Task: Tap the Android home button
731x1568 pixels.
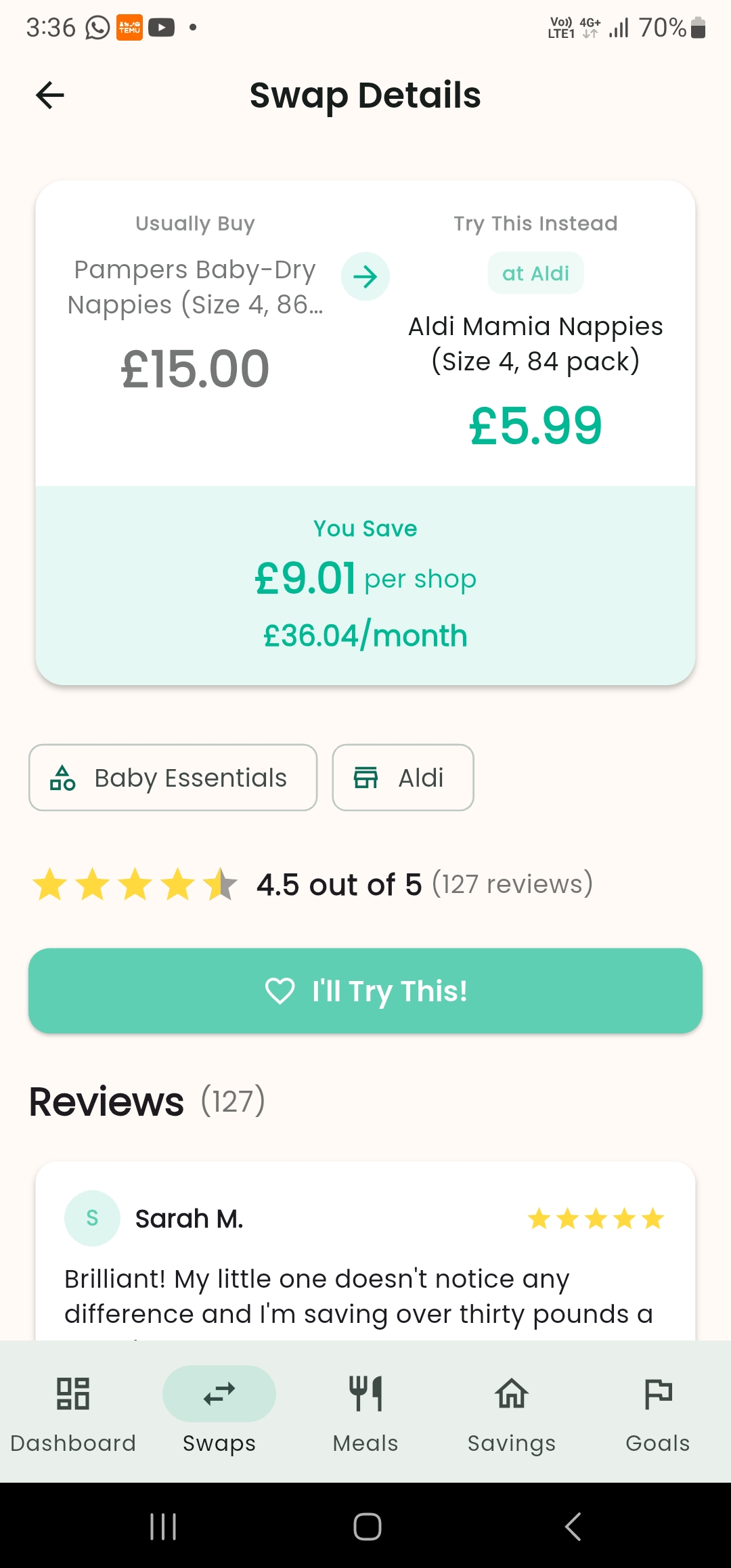Action: click(367, 1527)
